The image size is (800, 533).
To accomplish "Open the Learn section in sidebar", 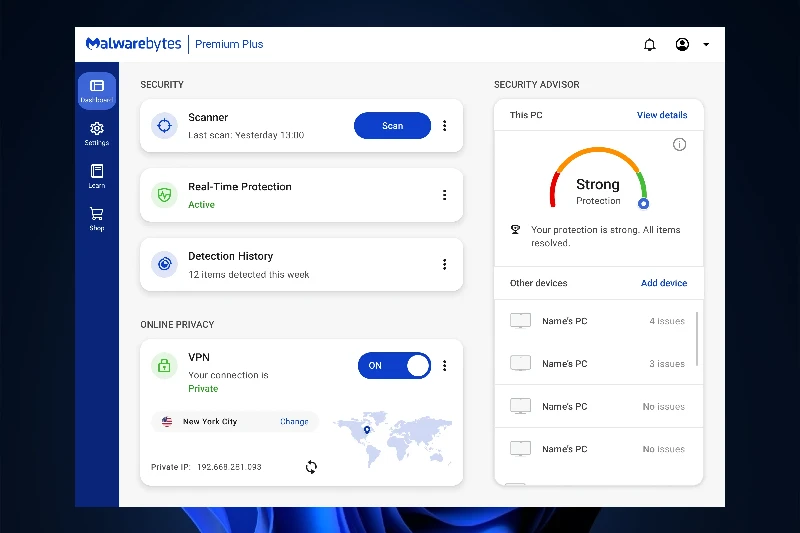I will tap(97, 176).
